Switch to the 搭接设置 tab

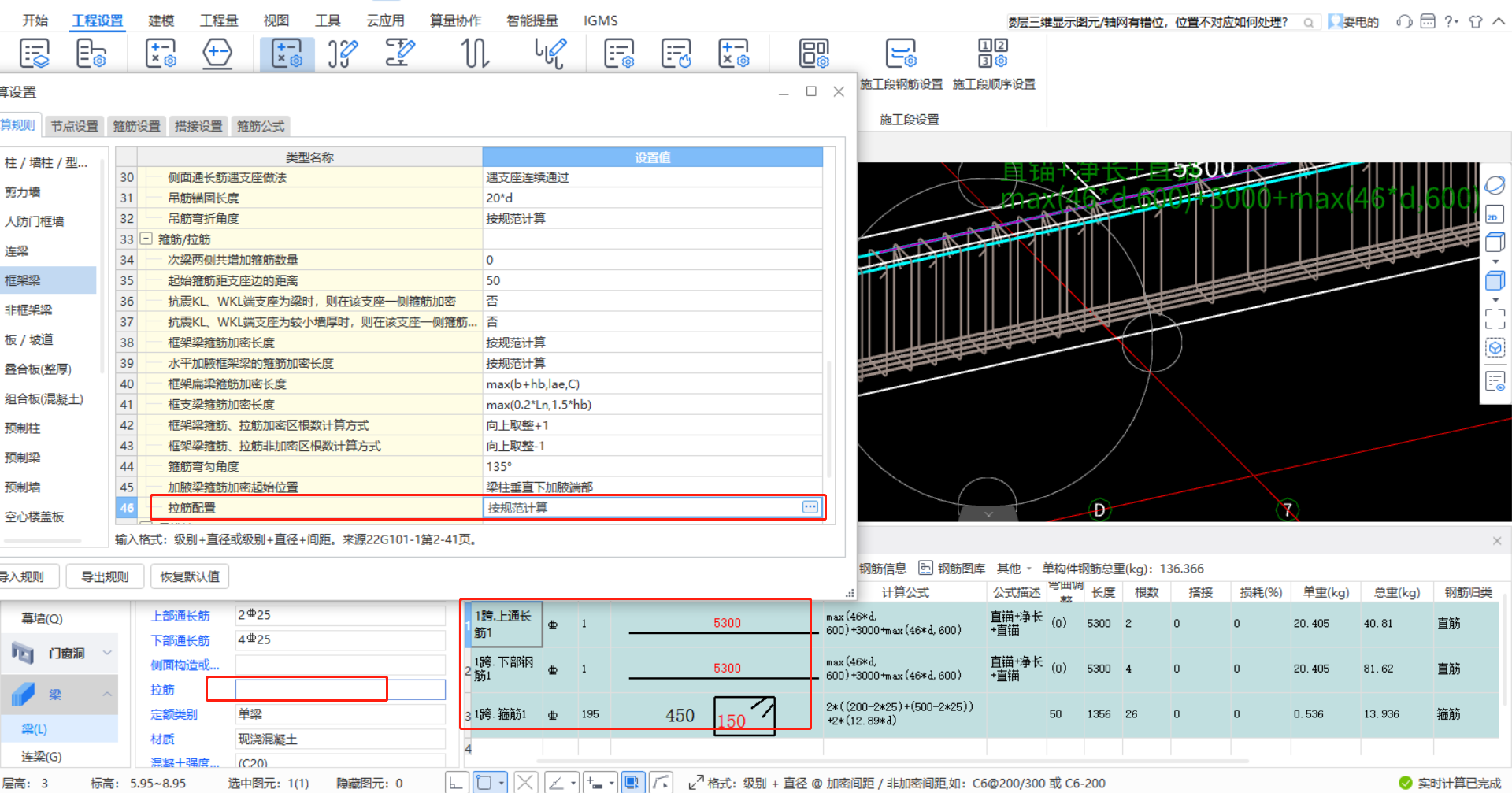[198, 126]
